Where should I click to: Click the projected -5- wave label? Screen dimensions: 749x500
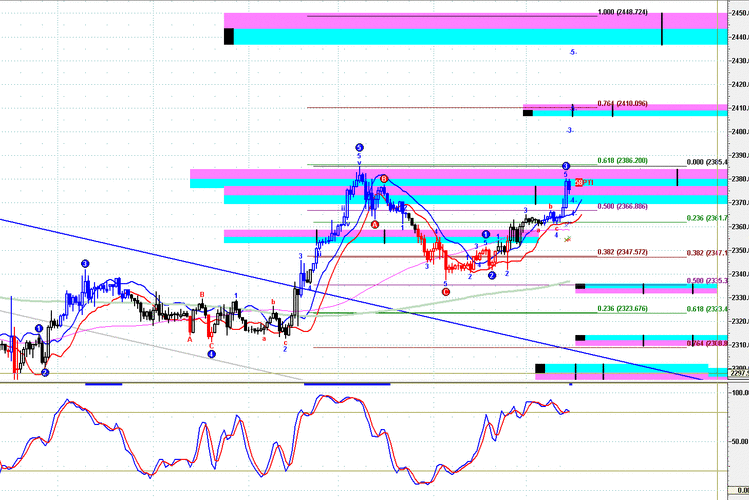(x=573, y=52)
